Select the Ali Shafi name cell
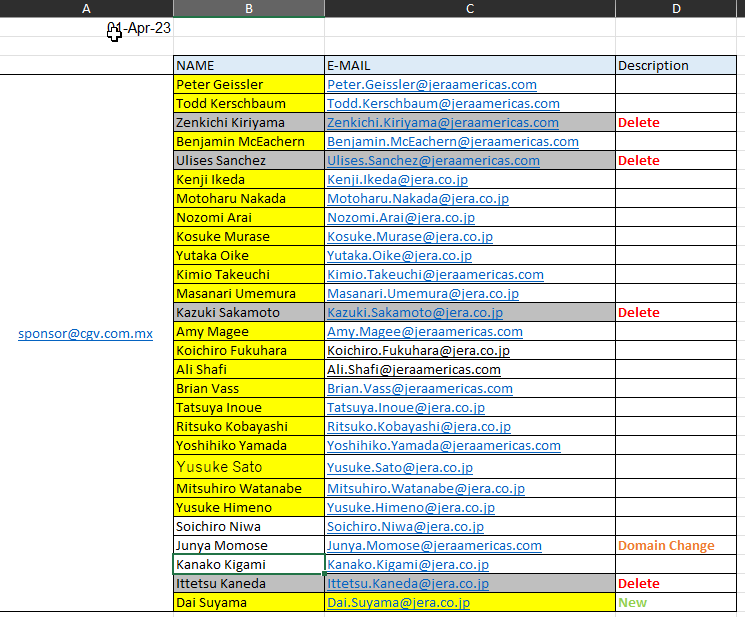Viewport: 745px width, 617px height. (x=249, y=369)
